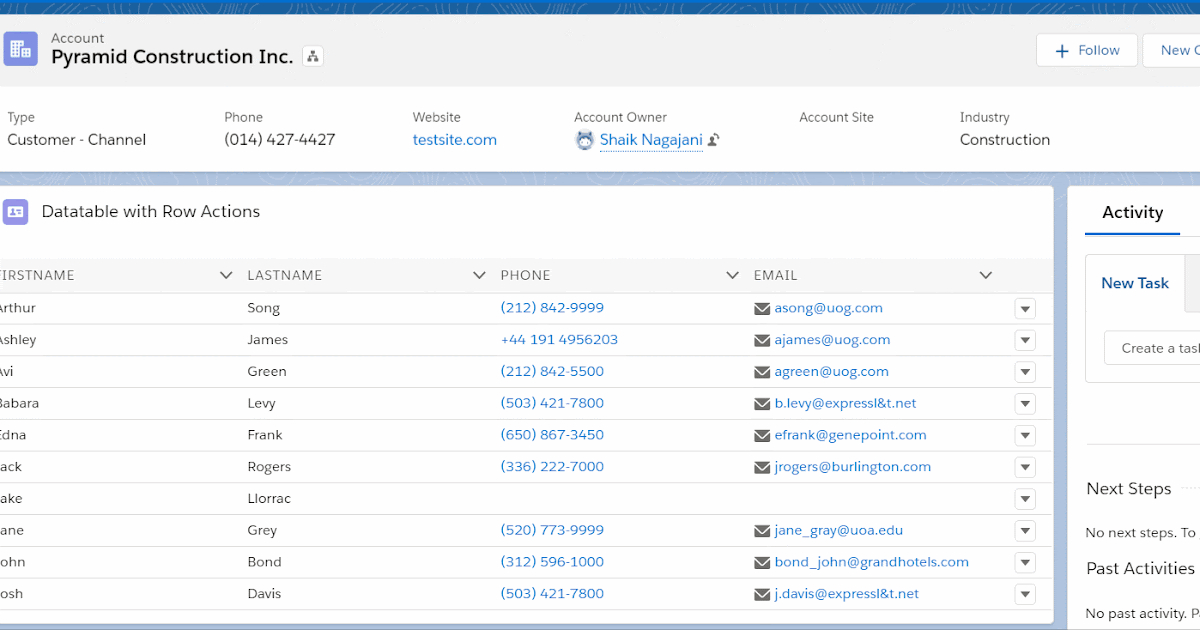Viewport: 1200px width, 630px height.
Task: Open the jrogers@burlington.com email link
Action: point(853,467)
